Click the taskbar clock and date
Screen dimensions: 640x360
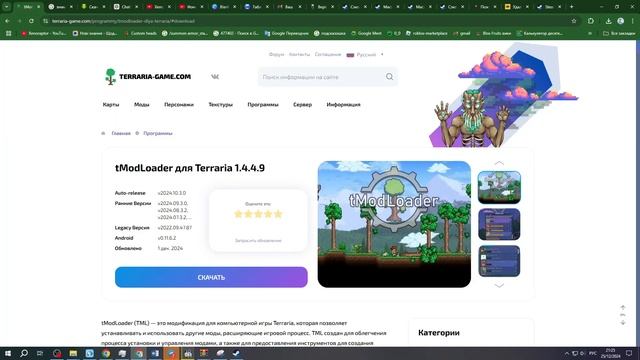coord(611,353)
